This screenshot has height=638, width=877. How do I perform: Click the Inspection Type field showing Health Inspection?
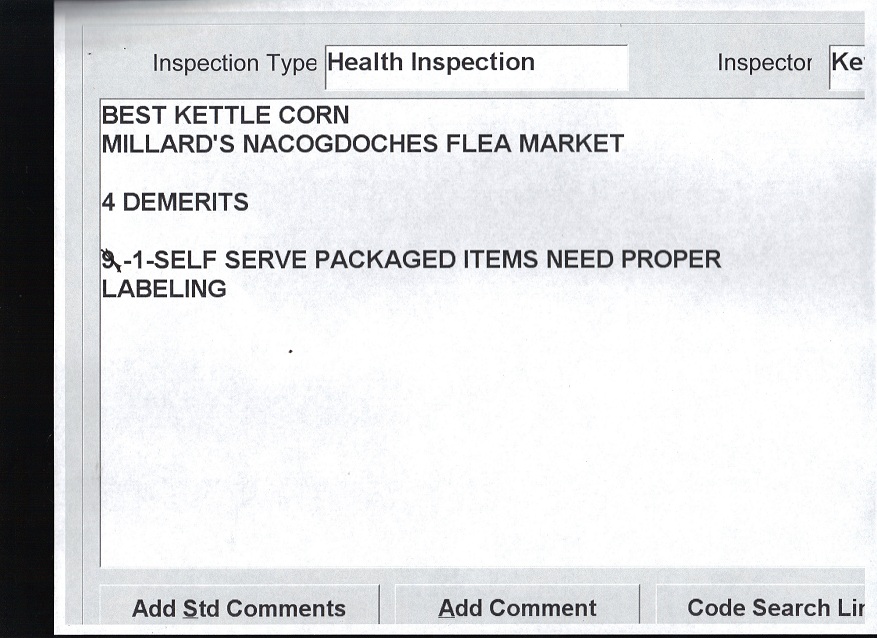pos(476,64)
